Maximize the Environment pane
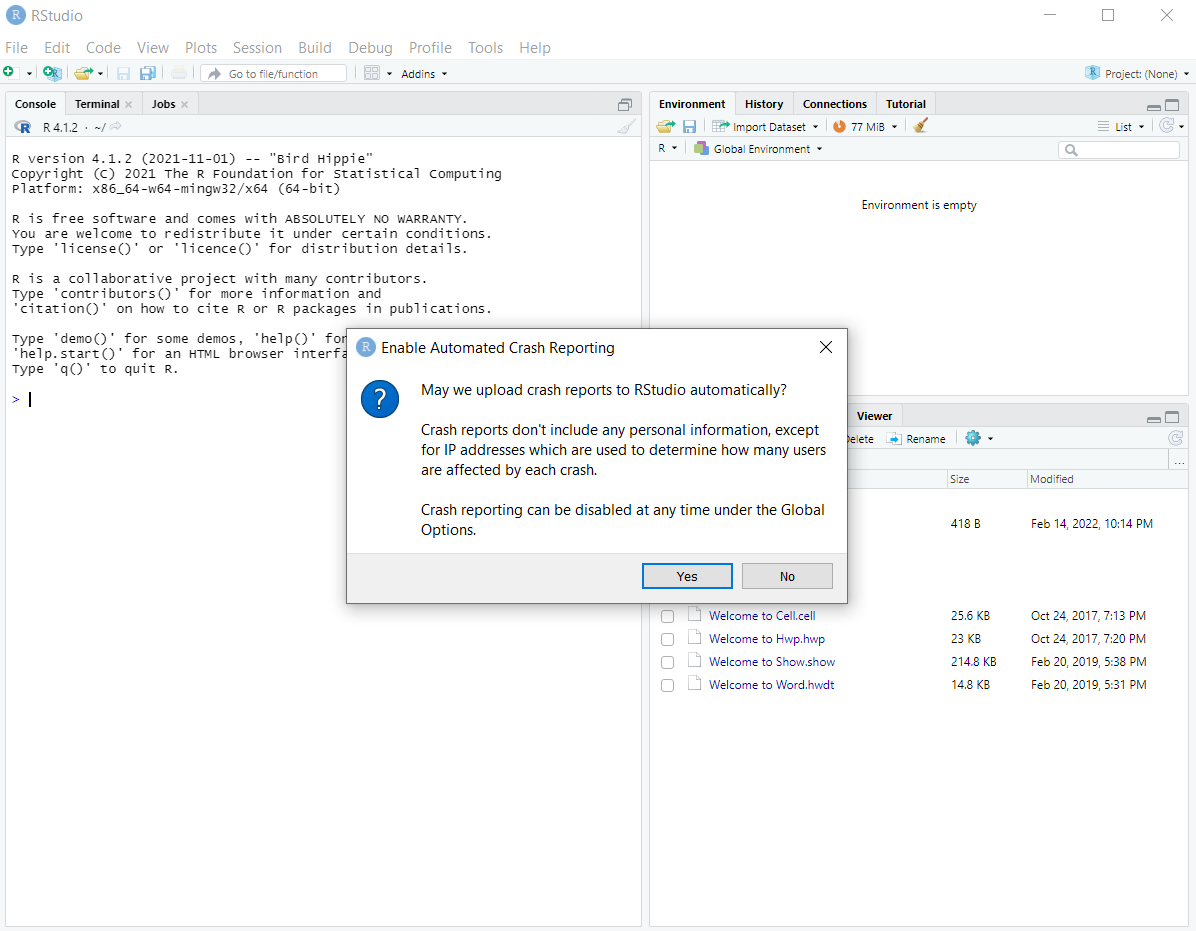The image size is (1196, 931). [1172, 105]
